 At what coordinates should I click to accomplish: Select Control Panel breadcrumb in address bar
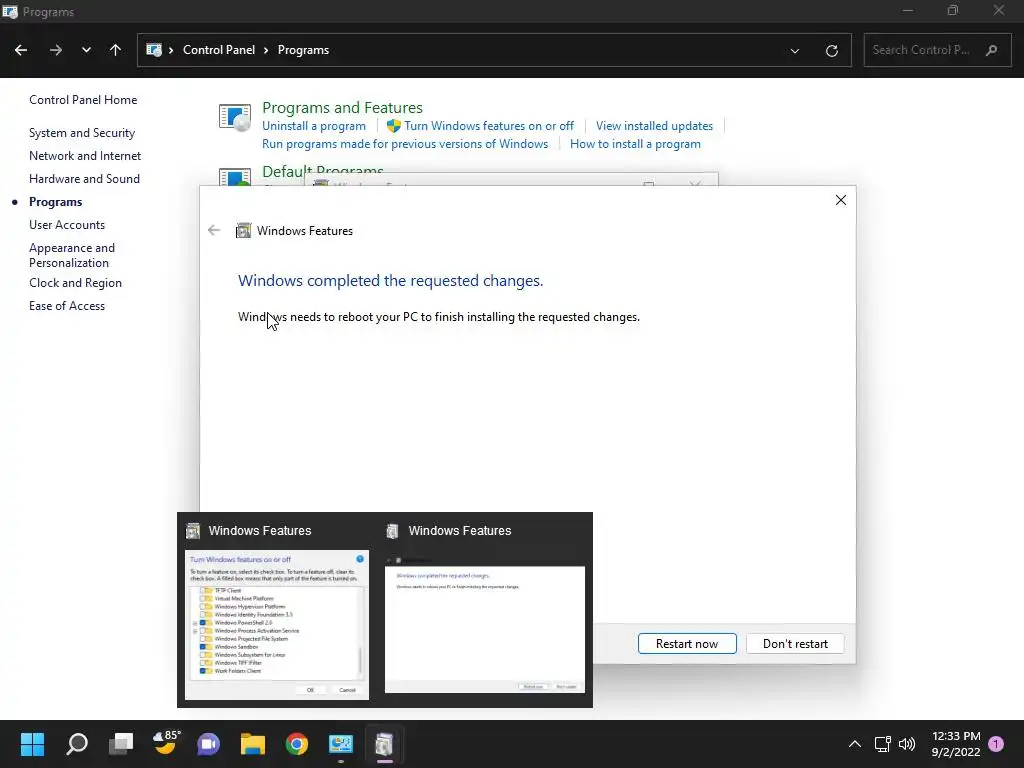click(x=219, y=50)
